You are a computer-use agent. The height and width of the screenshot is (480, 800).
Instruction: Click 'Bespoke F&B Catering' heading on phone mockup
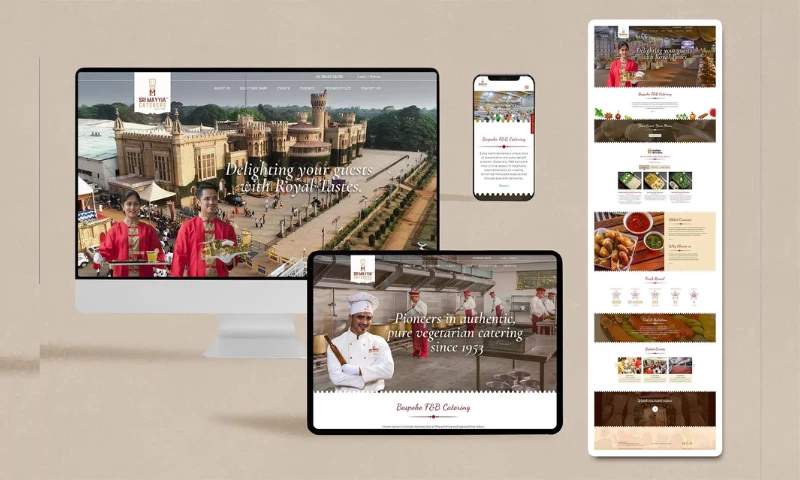(x=504, y=139)
